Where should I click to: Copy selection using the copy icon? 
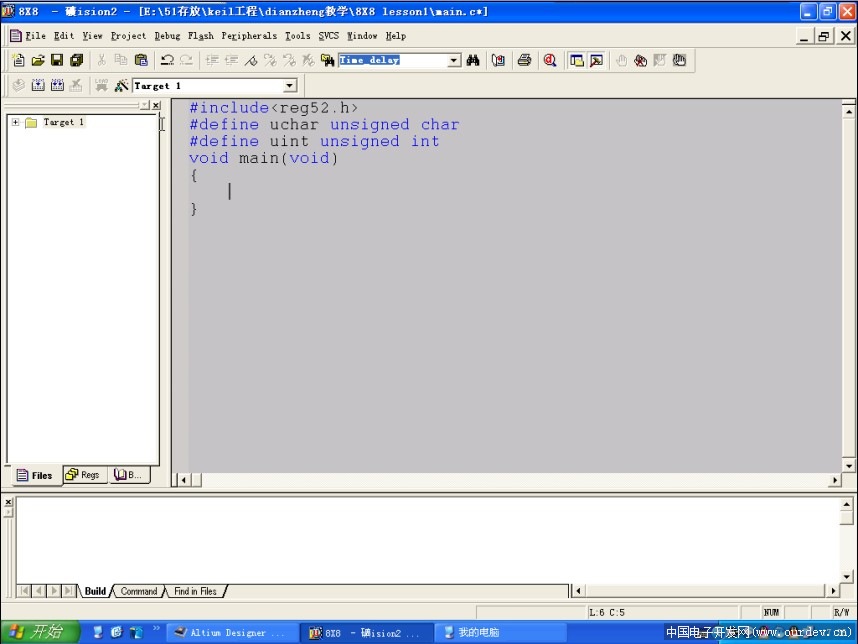[121, 60]
